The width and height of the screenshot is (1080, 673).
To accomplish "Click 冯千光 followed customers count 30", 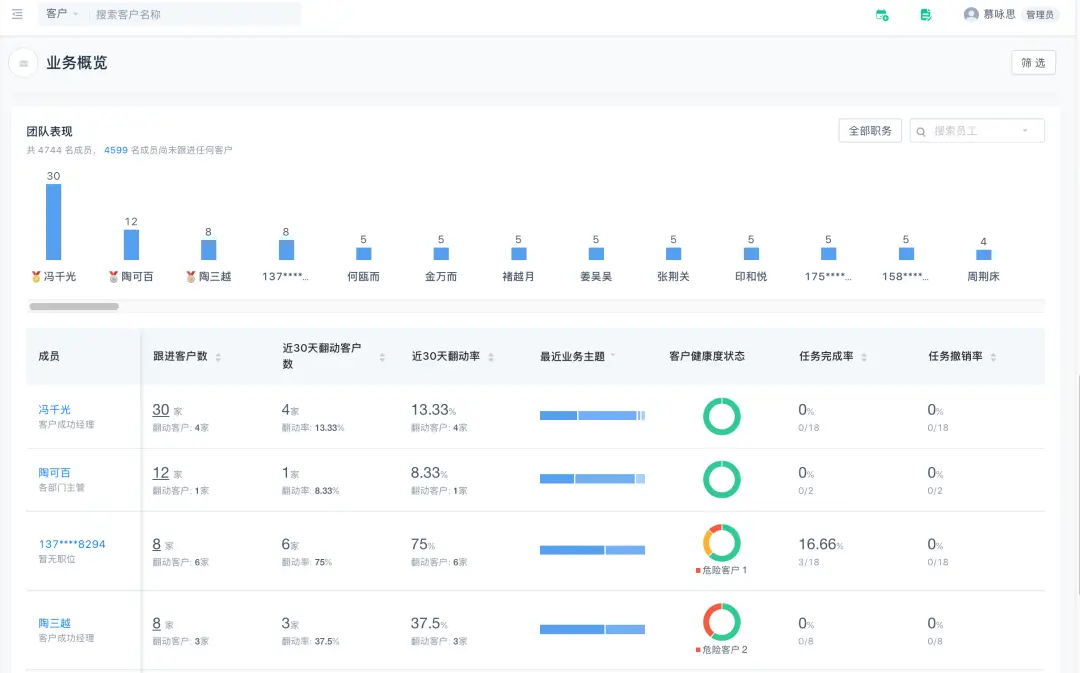I will (x=160, y=410).
